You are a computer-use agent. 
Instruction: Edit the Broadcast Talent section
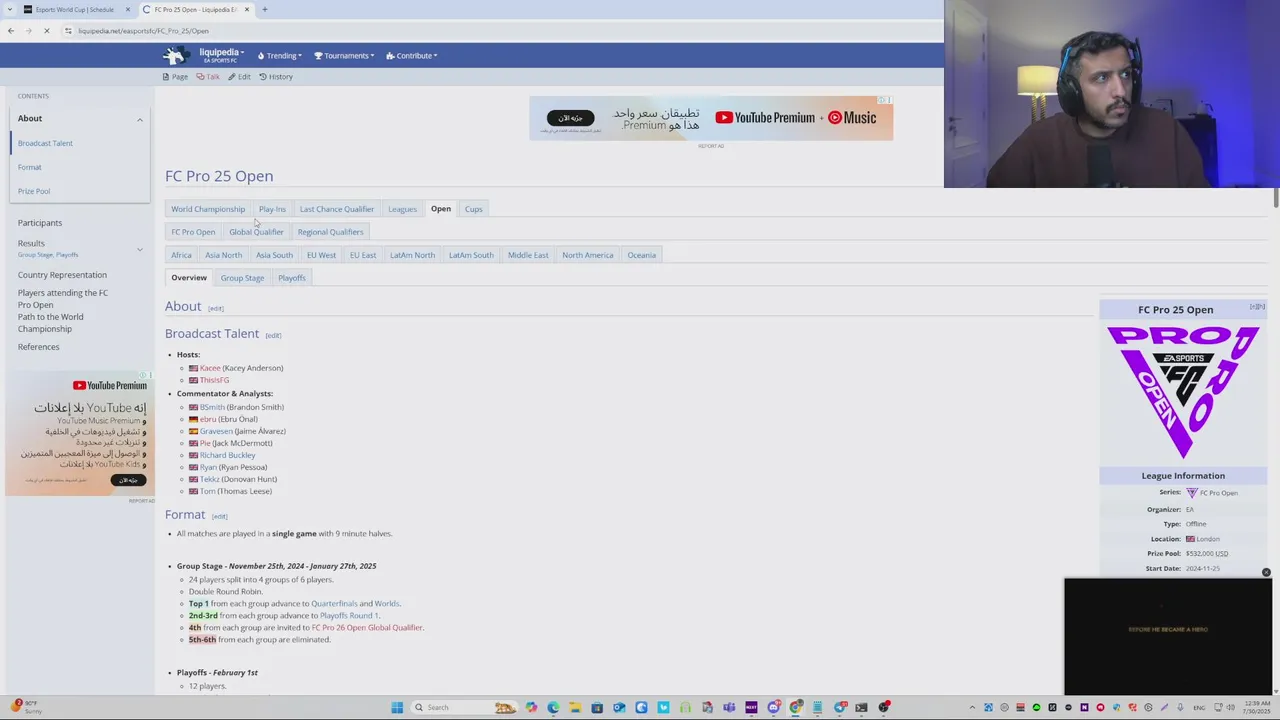point(273,335)
